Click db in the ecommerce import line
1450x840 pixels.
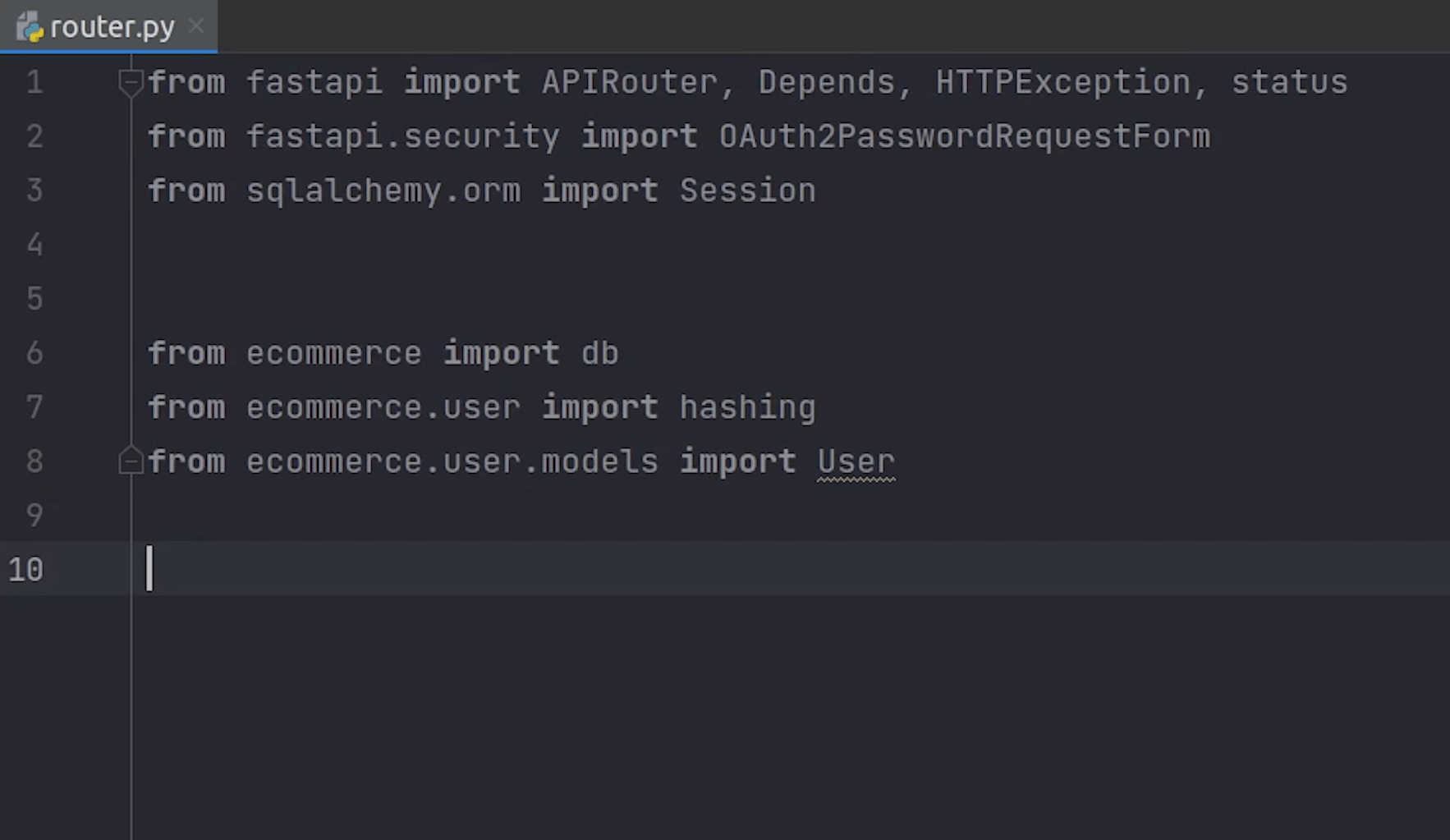pyautogui.click(x=599, y=353)
